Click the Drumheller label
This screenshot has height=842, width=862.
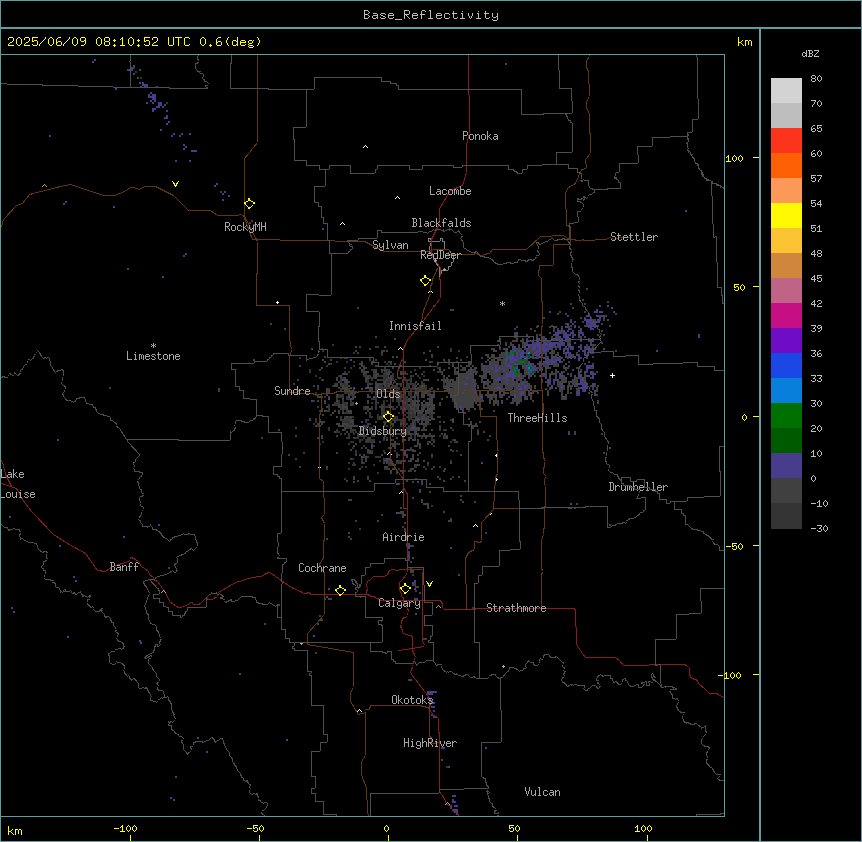click(x=638, y=487)
